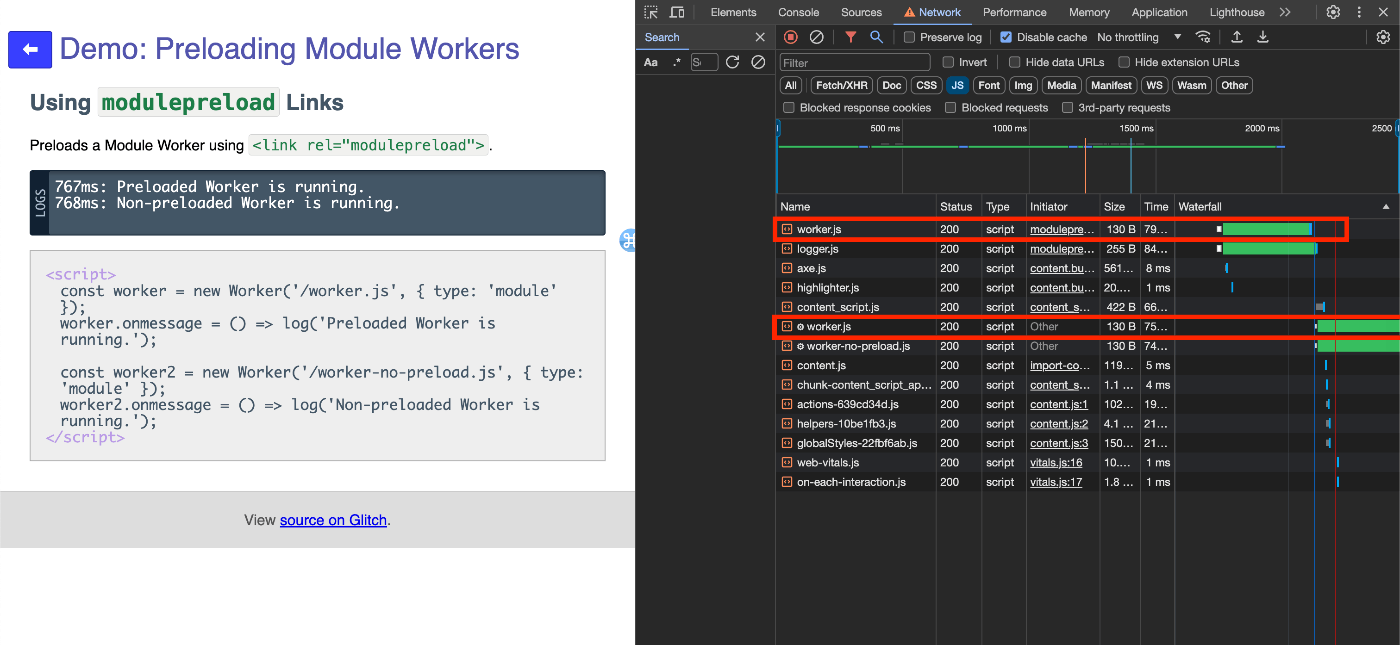Check the Invert filter checkbox
This screenshot has height=645, width=1400.
click(x=948, y=62)
